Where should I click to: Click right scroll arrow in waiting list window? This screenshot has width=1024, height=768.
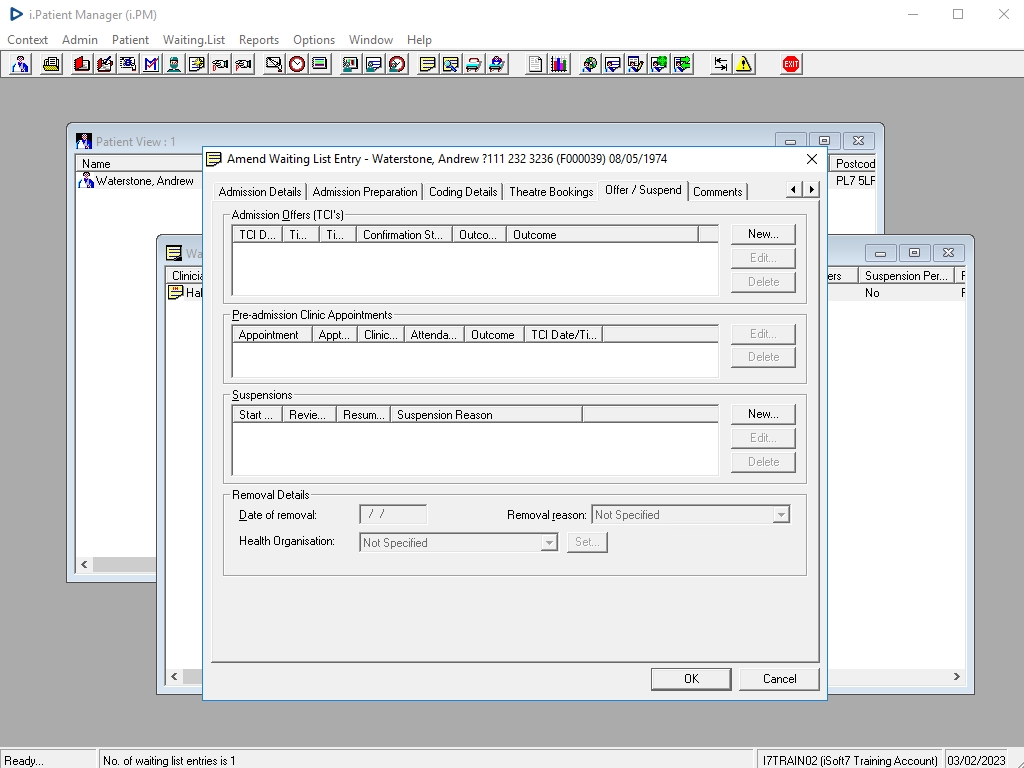pos(957,677)
